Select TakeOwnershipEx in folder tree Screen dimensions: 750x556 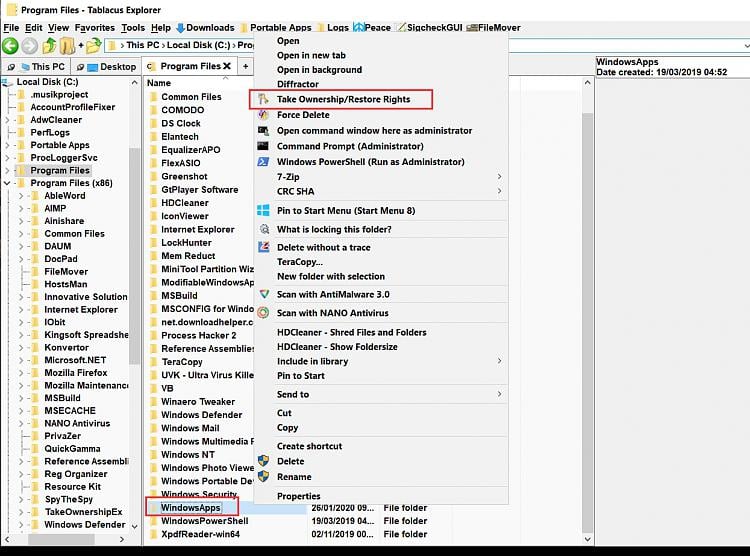pos(83,512)
